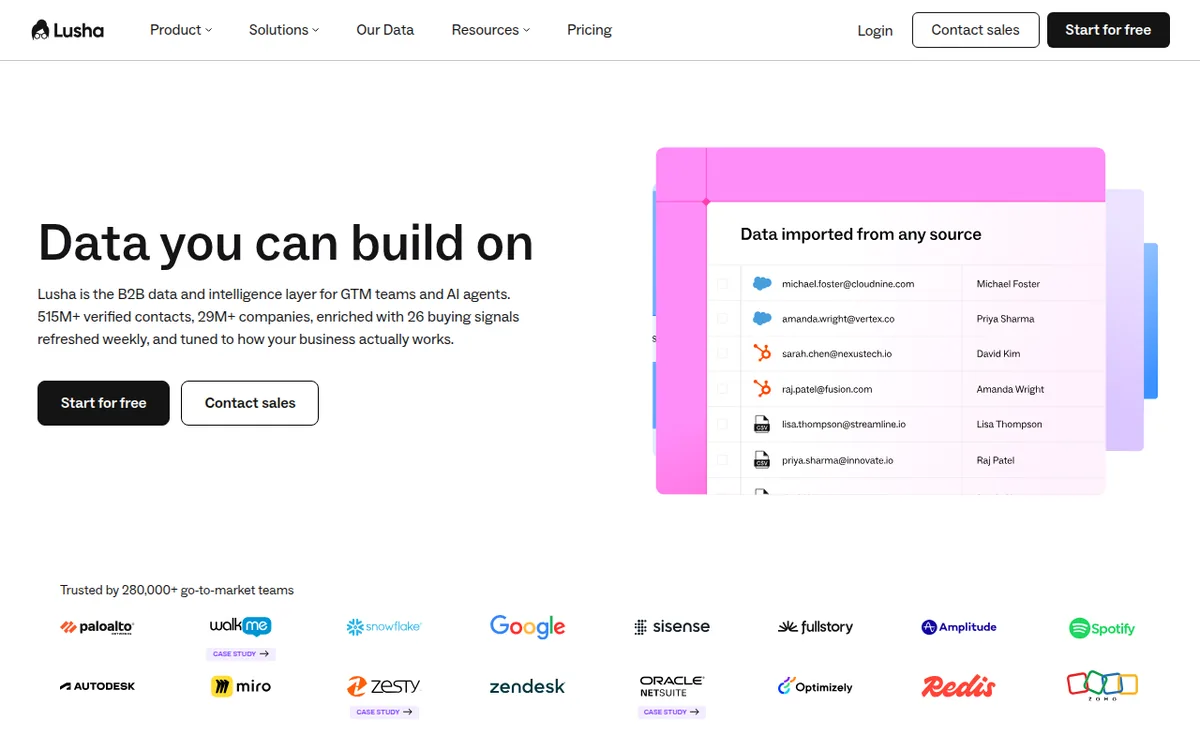Open the WalkMe case study link

point(241,654)
